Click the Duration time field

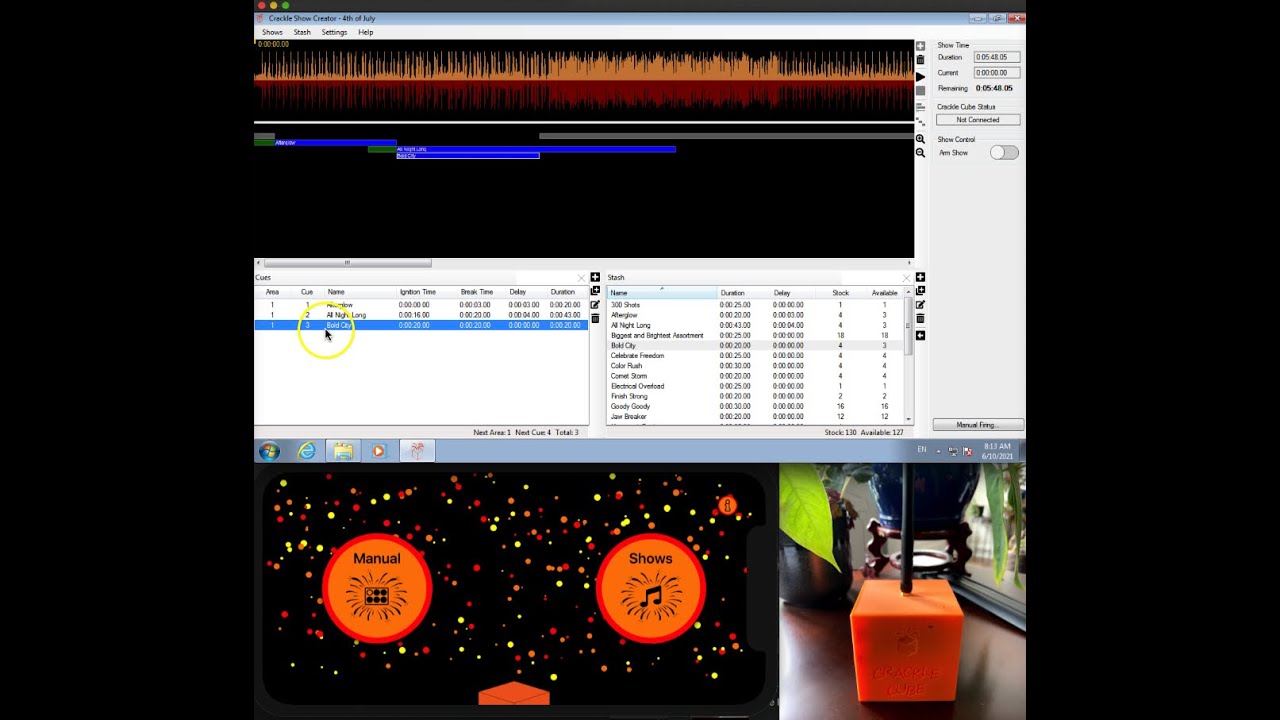(x=997, y=57)
